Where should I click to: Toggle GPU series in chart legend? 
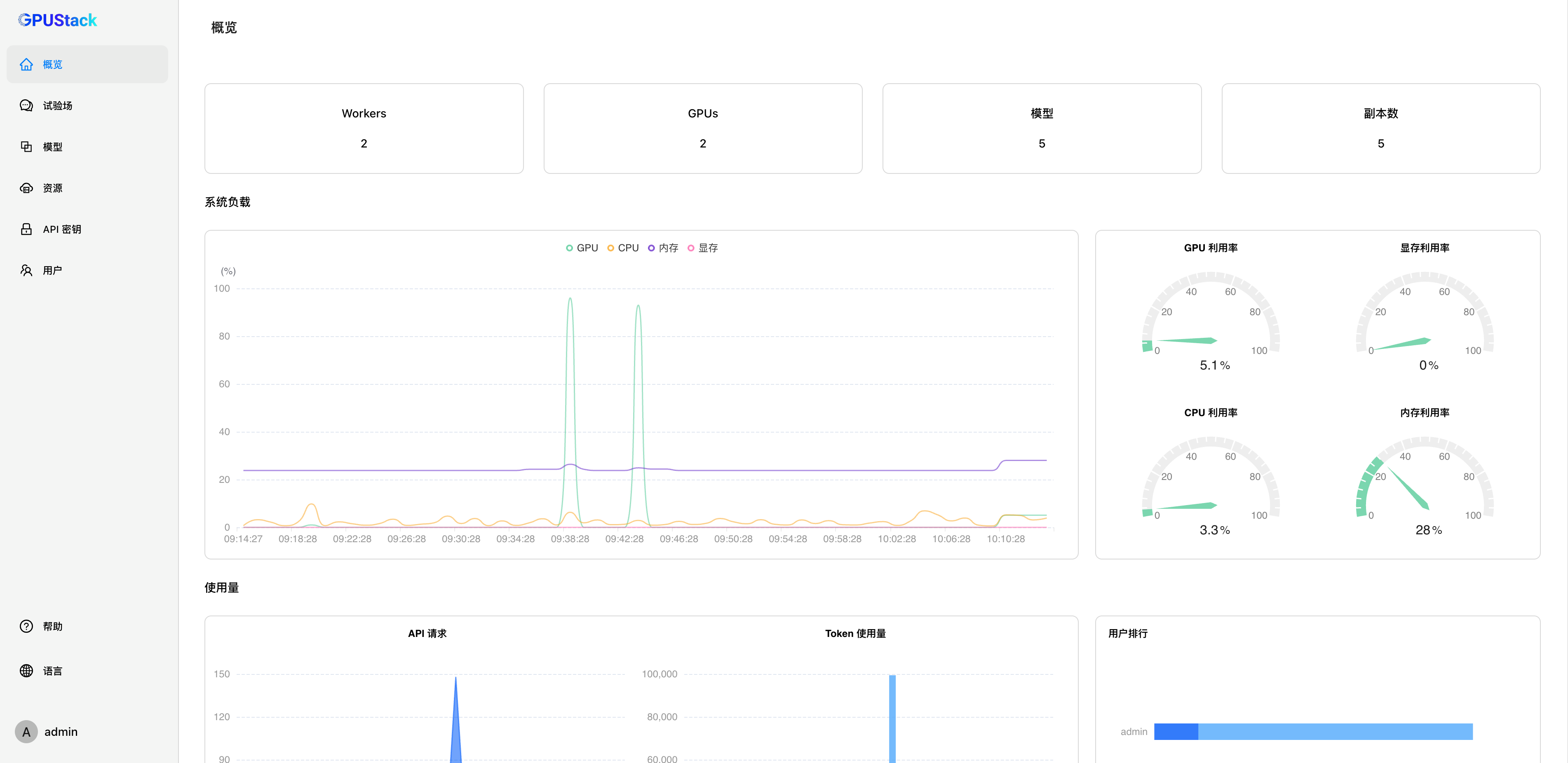point(582,248)
